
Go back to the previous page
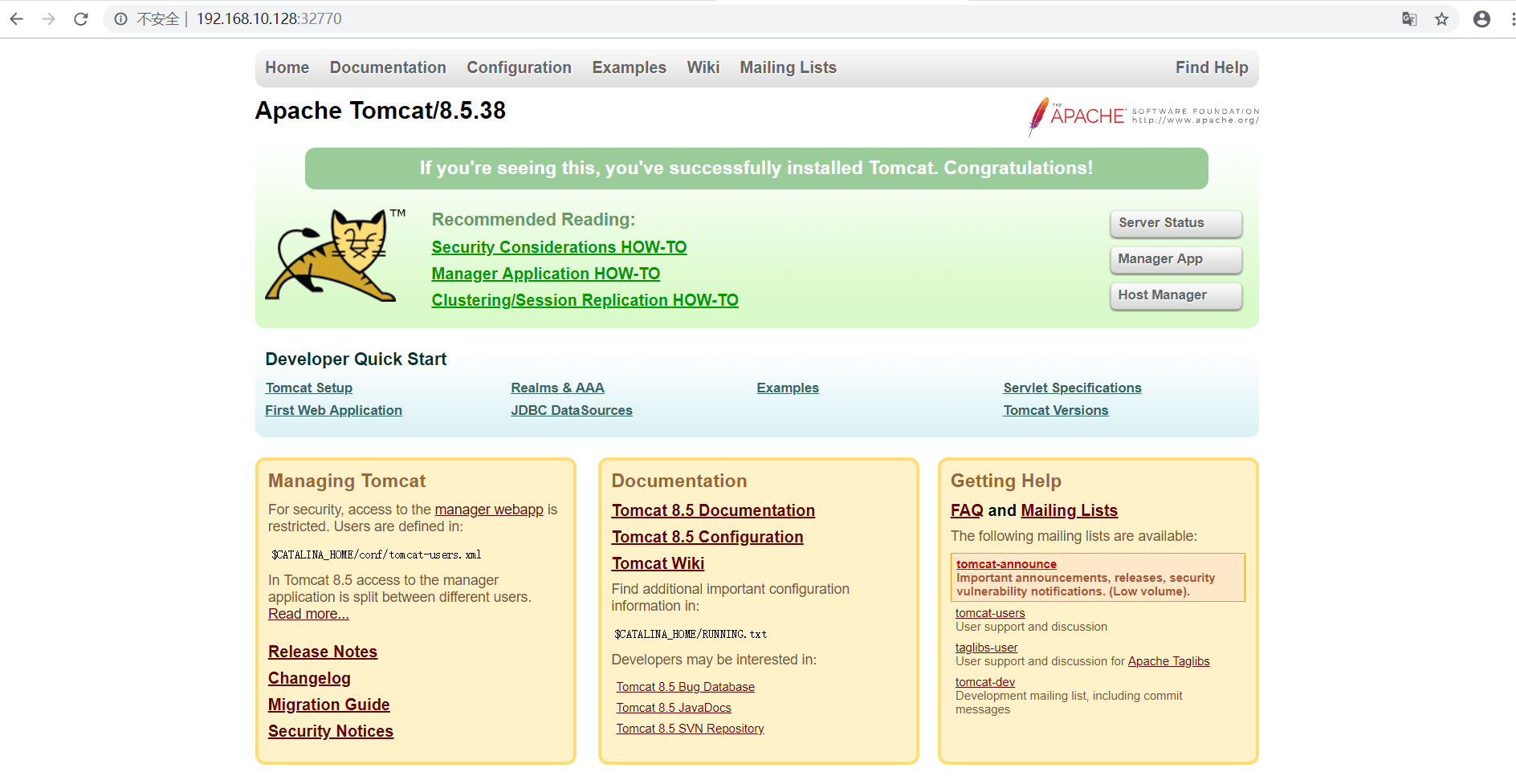pyautogui.click(x=17, y=18)
